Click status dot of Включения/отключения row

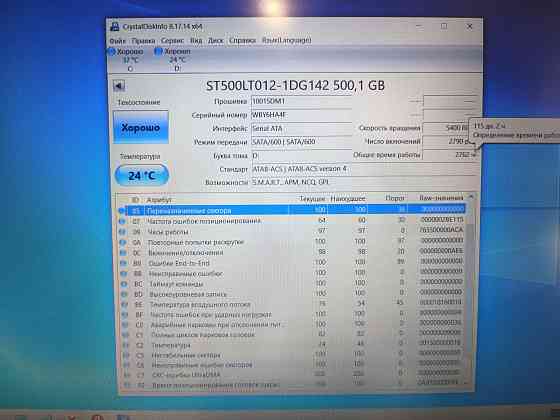[123, 252]
